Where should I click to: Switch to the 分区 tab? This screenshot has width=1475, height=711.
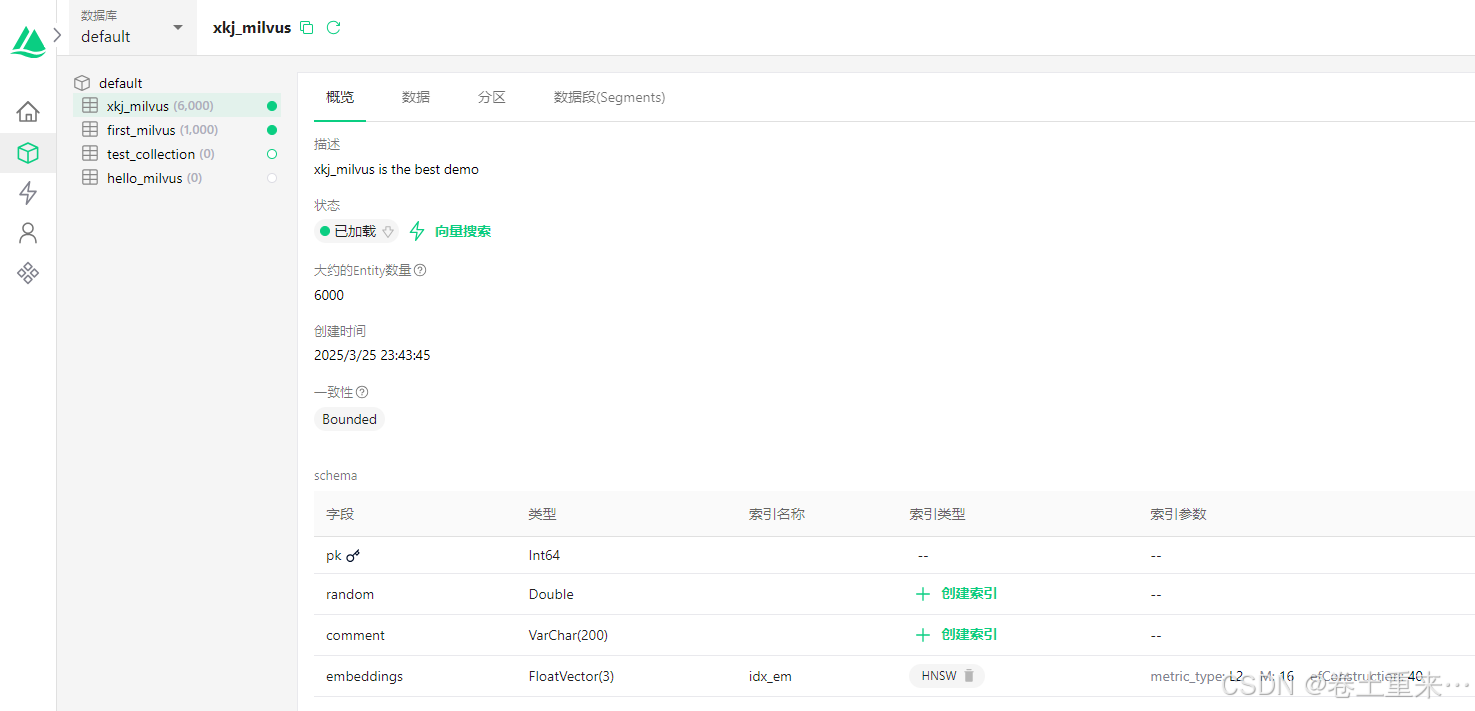(492, 97)
